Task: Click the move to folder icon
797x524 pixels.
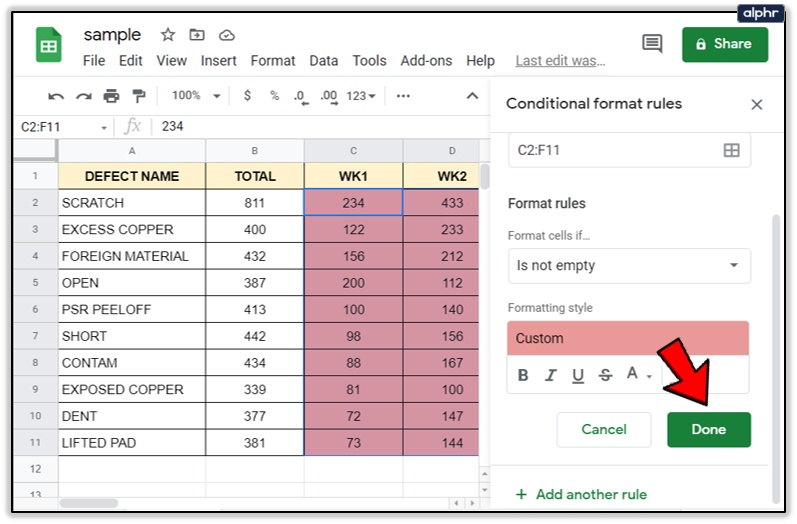Action: pyautogui.click(x=196, y=35)
